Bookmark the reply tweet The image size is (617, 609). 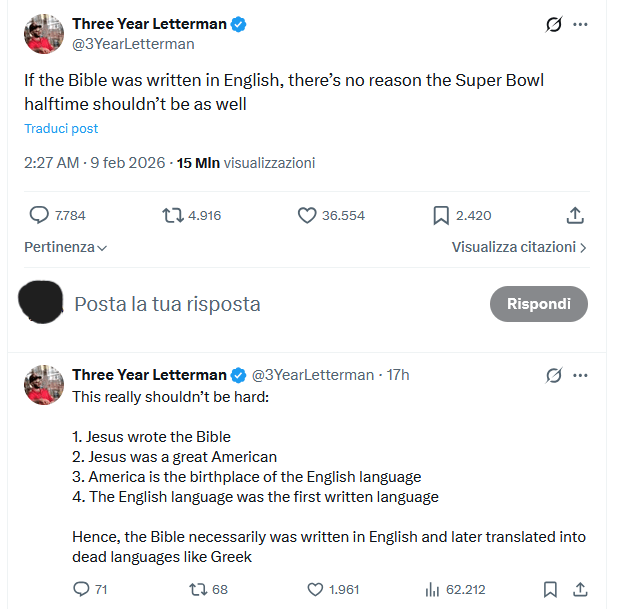click(x=550, y=590)
